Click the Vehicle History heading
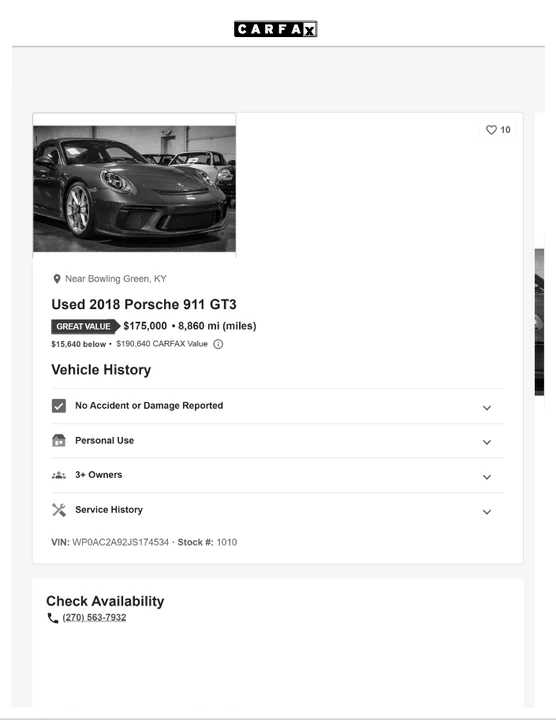Image resolution: width=556 pixels, height=720 pixels. click(101, 370)
